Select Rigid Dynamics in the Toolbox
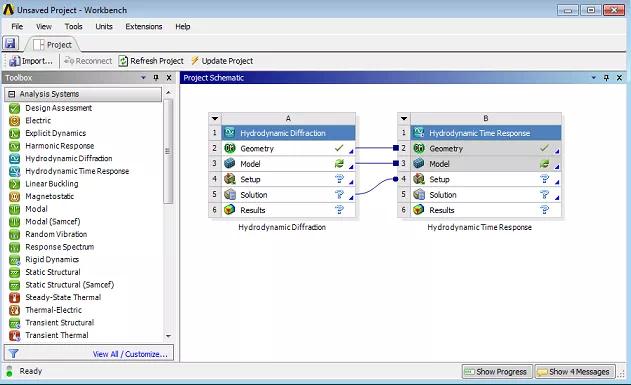 pos(44,259)
